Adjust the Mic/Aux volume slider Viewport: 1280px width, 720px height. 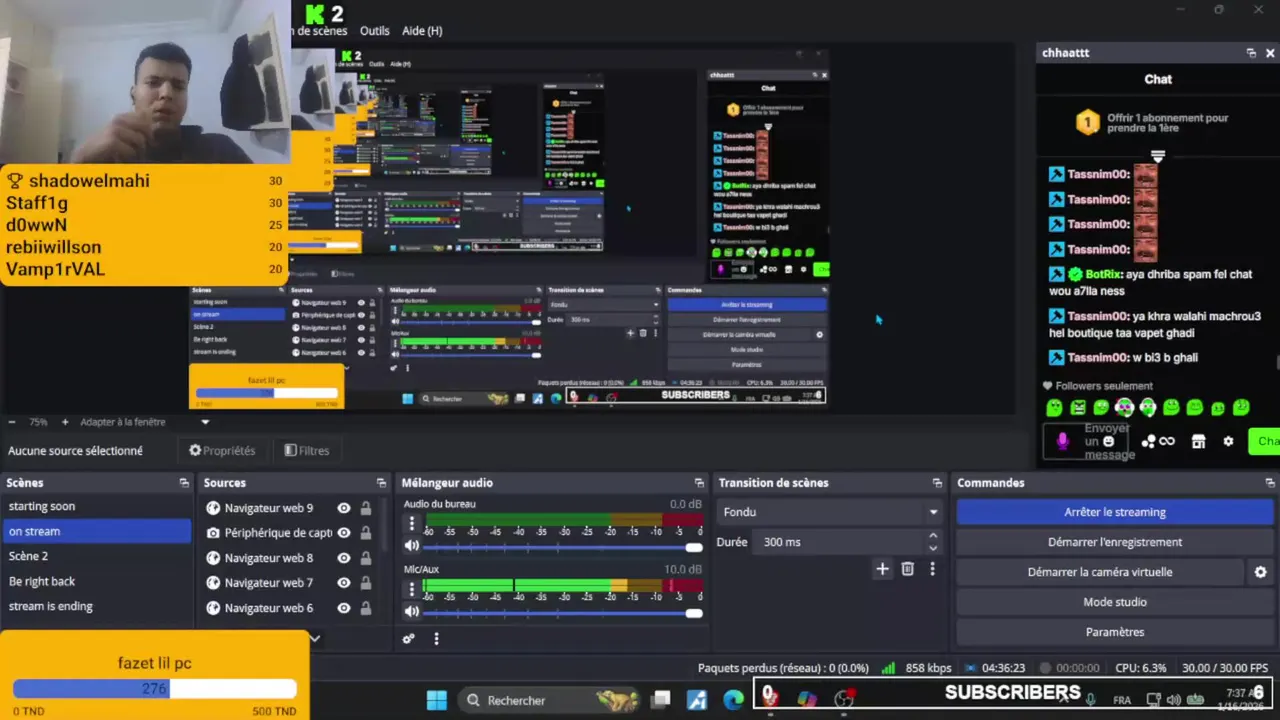coord(561,612)
